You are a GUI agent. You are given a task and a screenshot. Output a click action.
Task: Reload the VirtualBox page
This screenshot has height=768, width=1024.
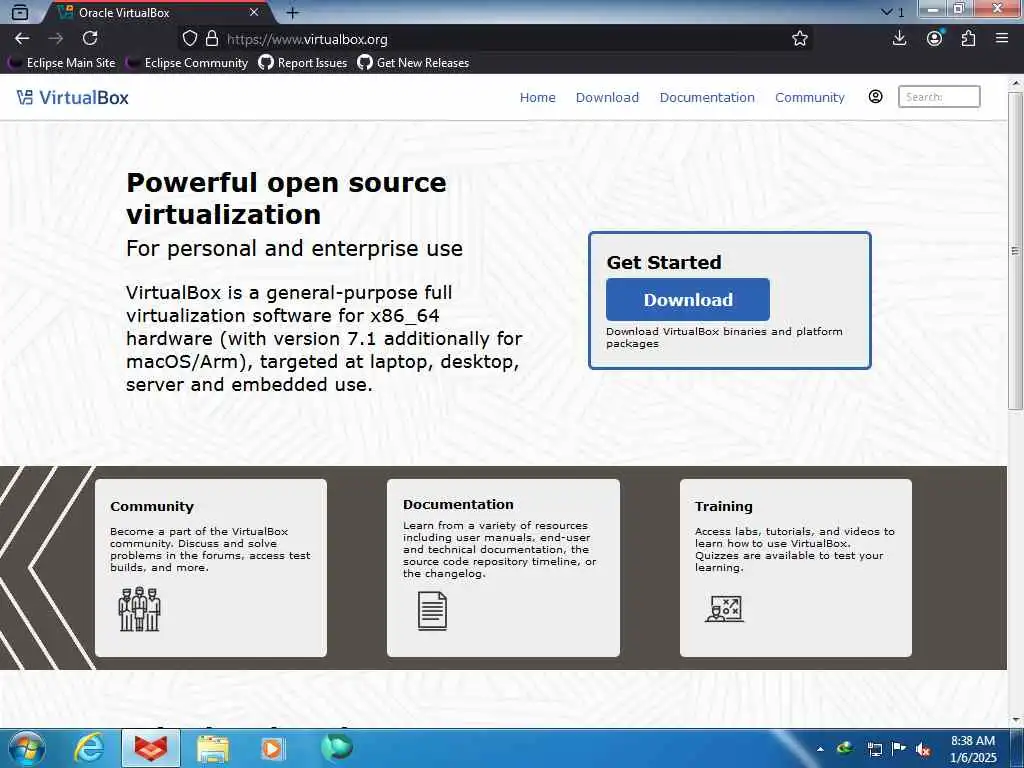(90, 39)
